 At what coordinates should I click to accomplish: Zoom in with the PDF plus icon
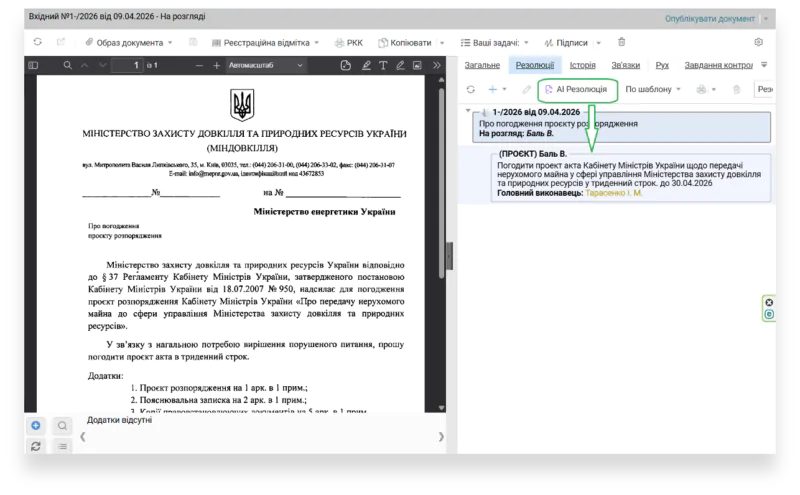(216, 65)
